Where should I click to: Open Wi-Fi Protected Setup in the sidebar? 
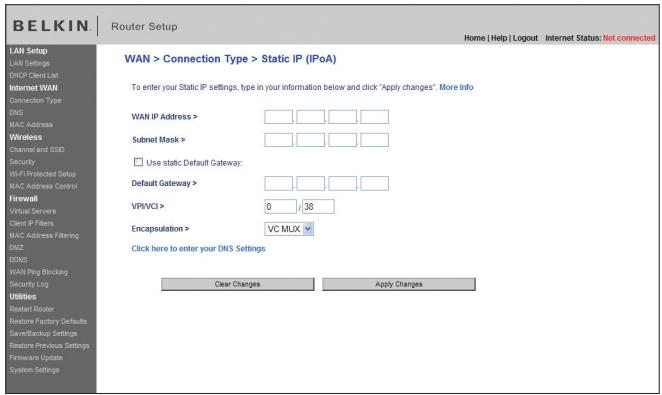pos(43,174)
